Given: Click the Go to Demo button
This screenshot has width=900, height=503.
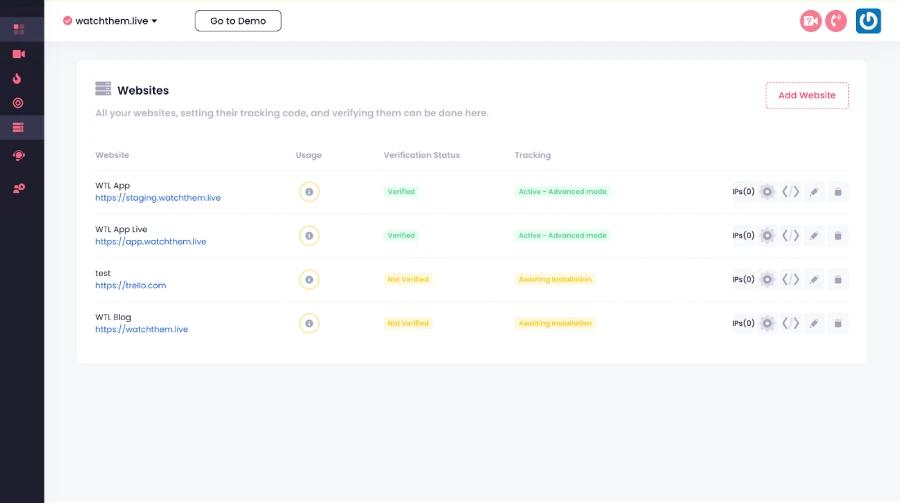Looking at the screenshot, I should pos(238,21).
